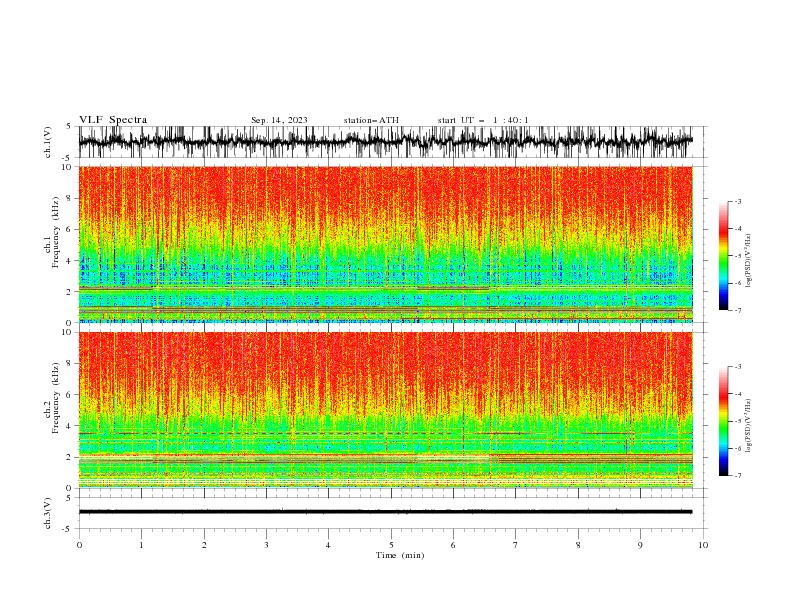Select the "start UT = 1:40:1" text

pyautogui.click(x=483, y=120)
